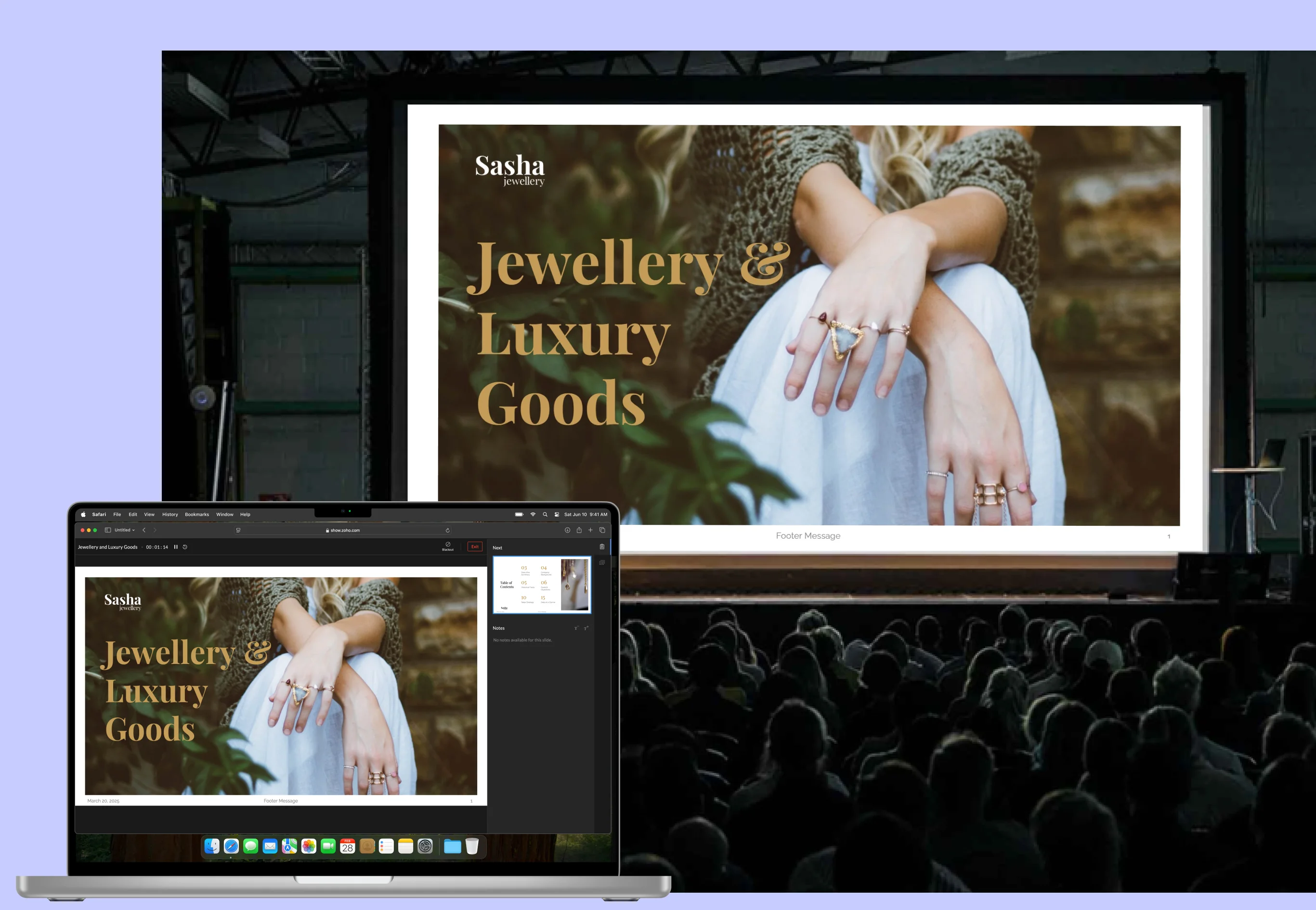Image resolution: width=1316 pixels, height=910 pixels.
Task: Reset the presentation timer
Action: click(x=185, y=547)
